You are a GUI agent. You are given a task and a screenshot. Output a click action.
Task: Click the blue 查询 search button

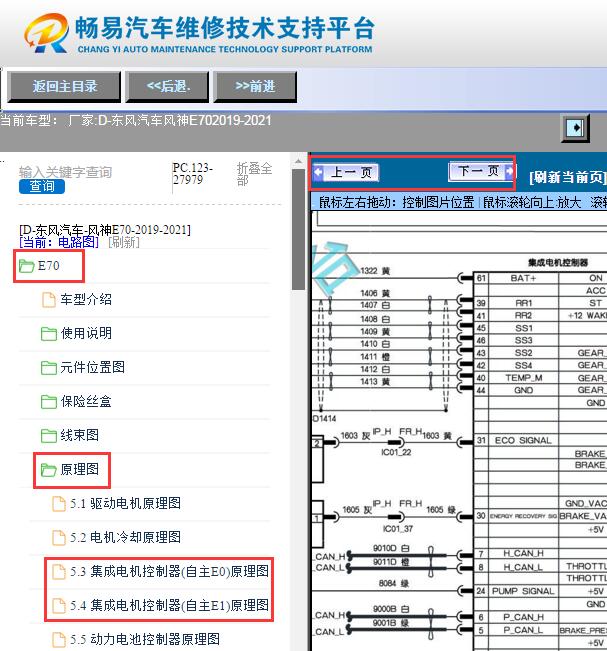pyautogui.click(x=42, y=186)
